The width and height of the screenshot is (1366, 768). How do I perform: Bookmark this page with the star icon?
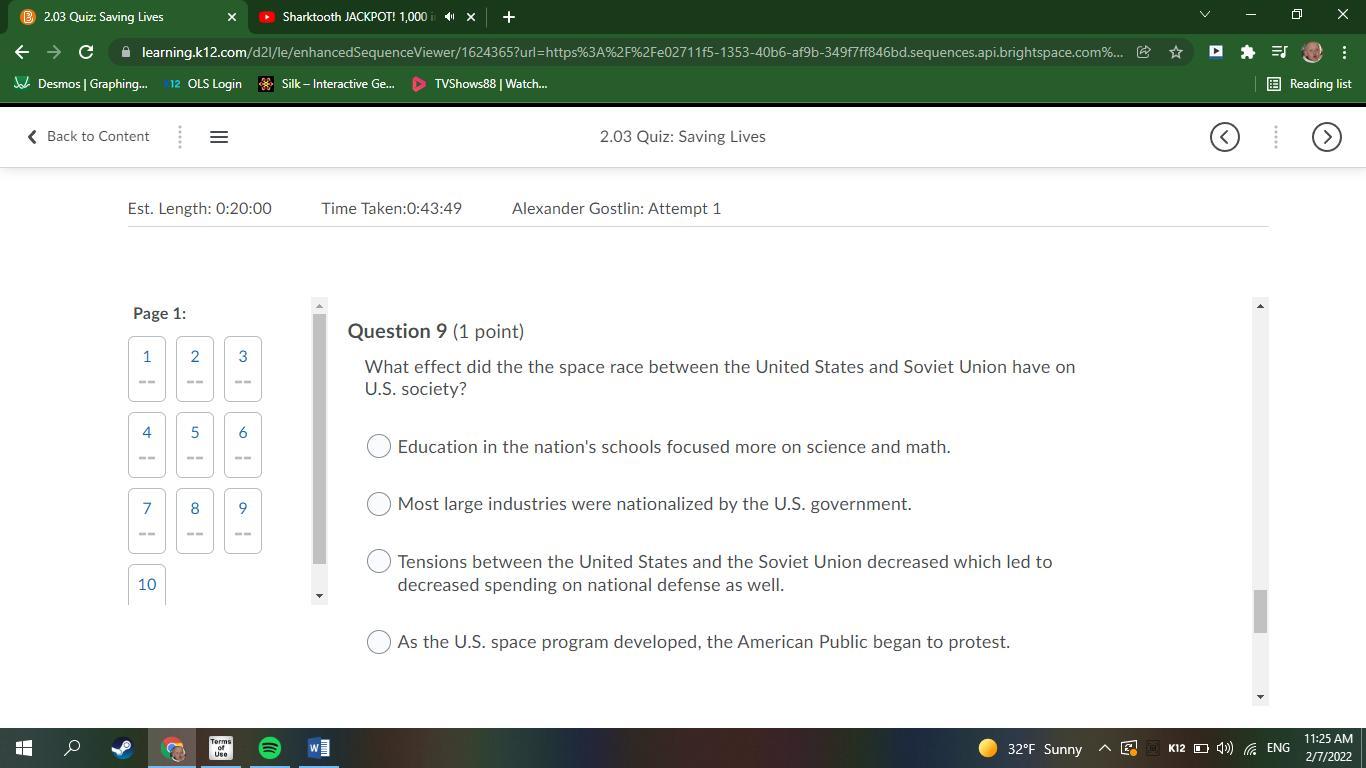pyautogui.click(x=1176, y=52)
